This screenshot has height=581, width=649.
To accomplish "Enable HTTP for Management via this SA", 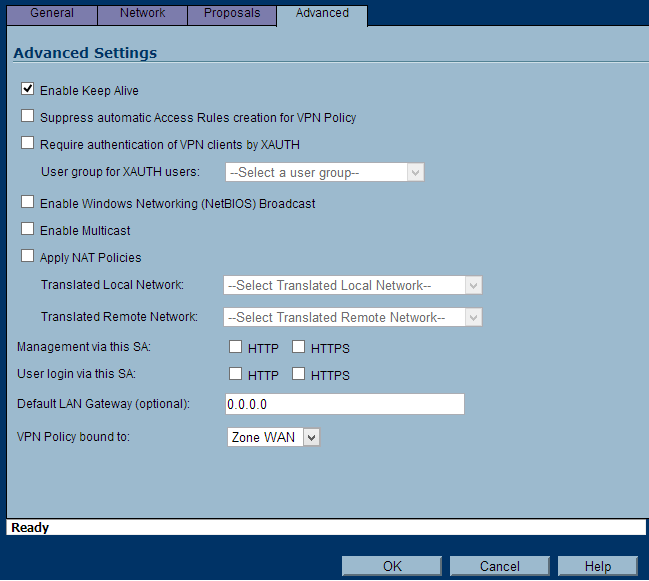I will [236, 347].
